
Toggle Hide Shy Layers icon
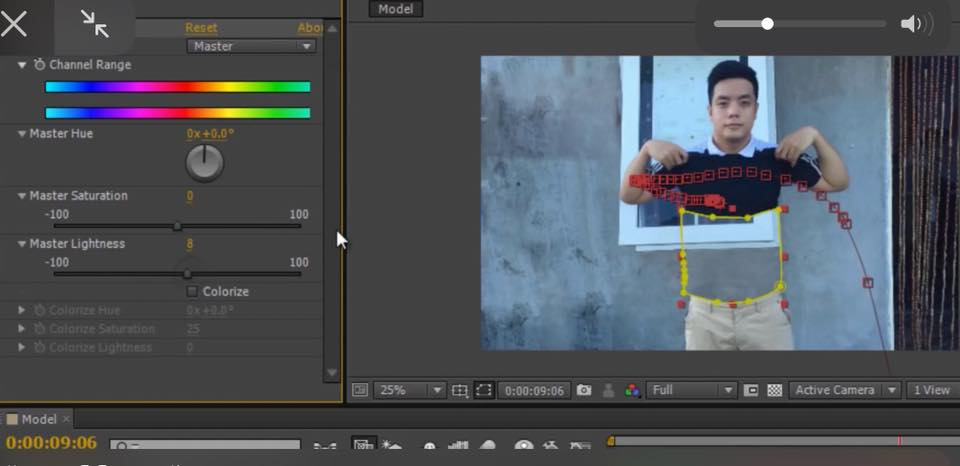tap(429, 446)
